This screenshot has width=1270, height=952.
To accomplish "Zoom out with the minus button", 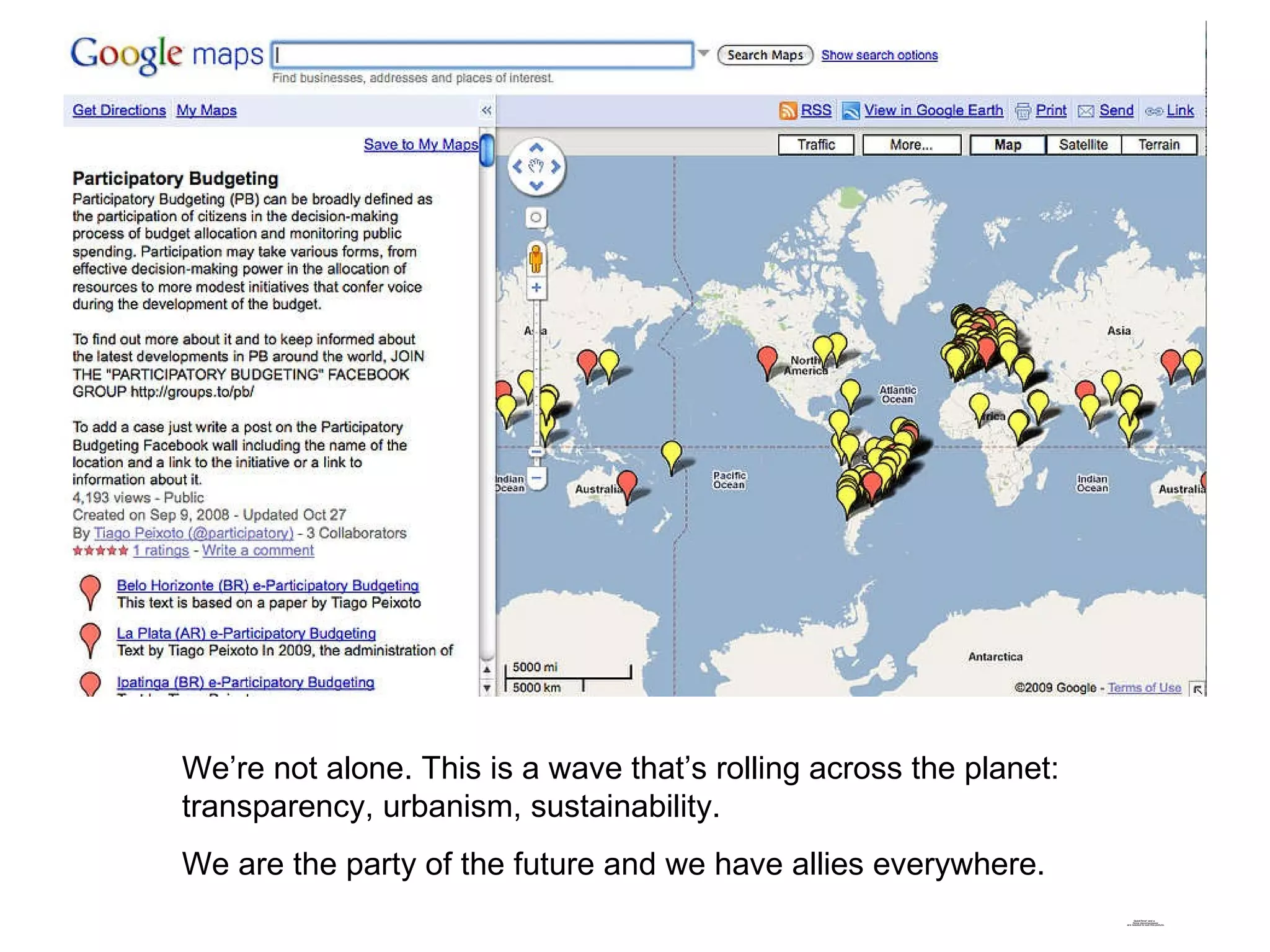I will click(x=536, y=478).
